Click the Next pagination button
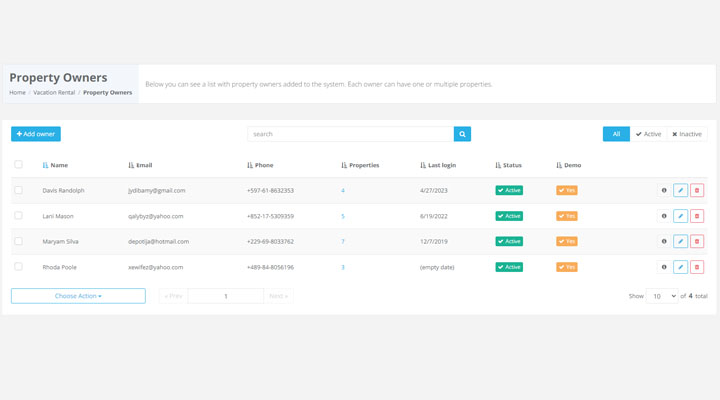 (x=278, y=296)
